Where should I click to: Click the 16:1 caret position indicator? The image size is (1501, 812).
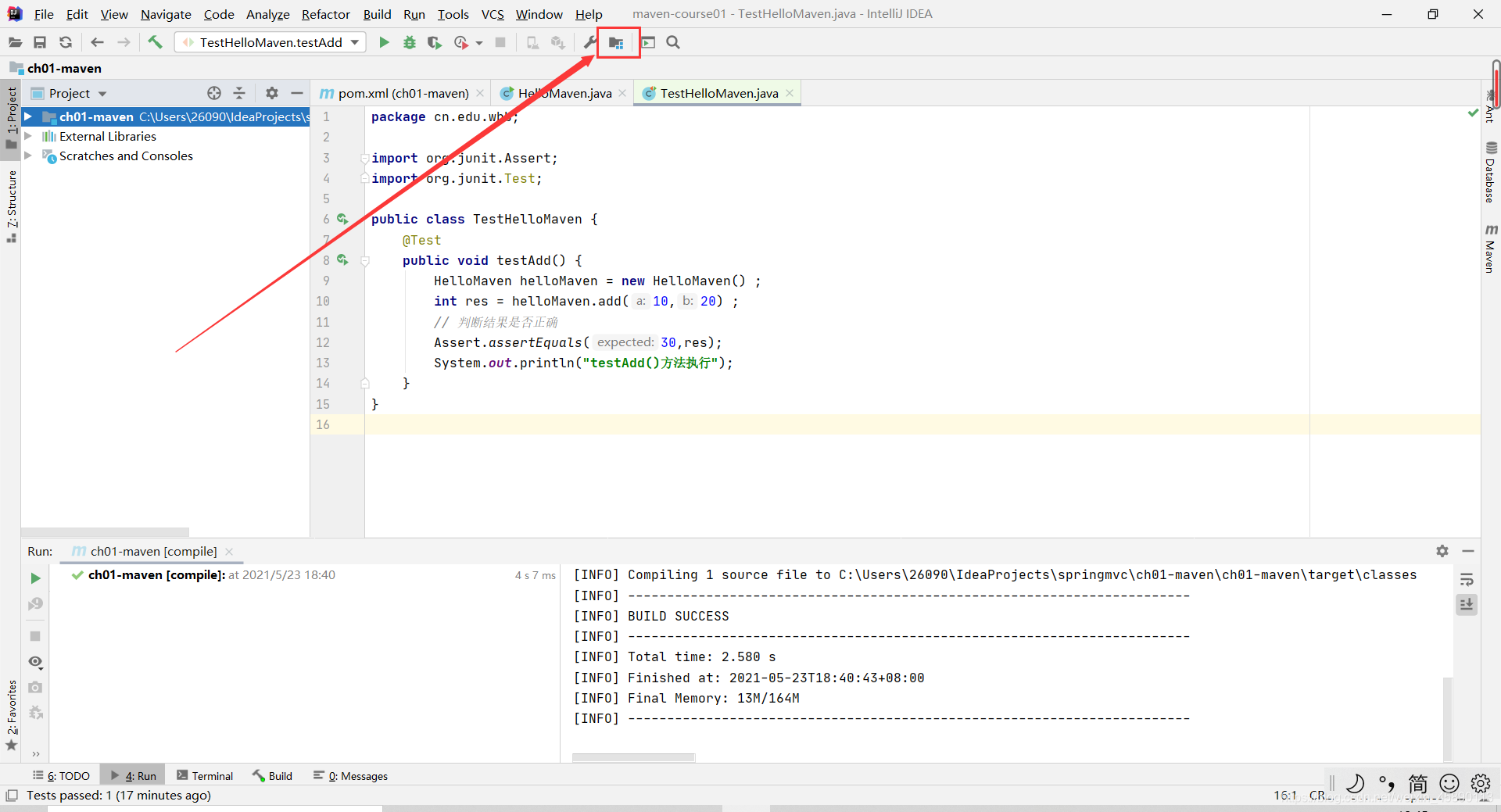click(x=1284, y=795)
